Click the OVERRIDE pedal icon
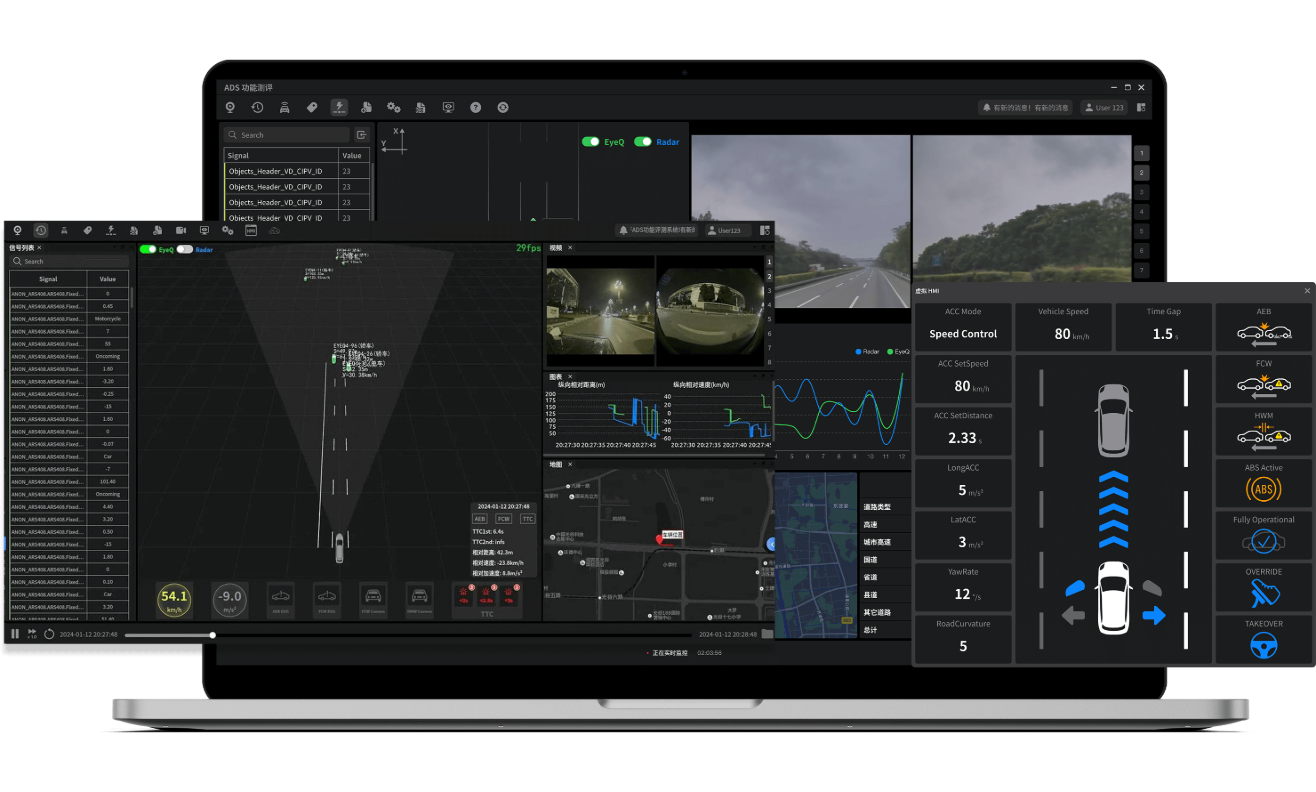Image resolution: width=1316 pixels, height=792 pixels. click(x=1263, y=593)
